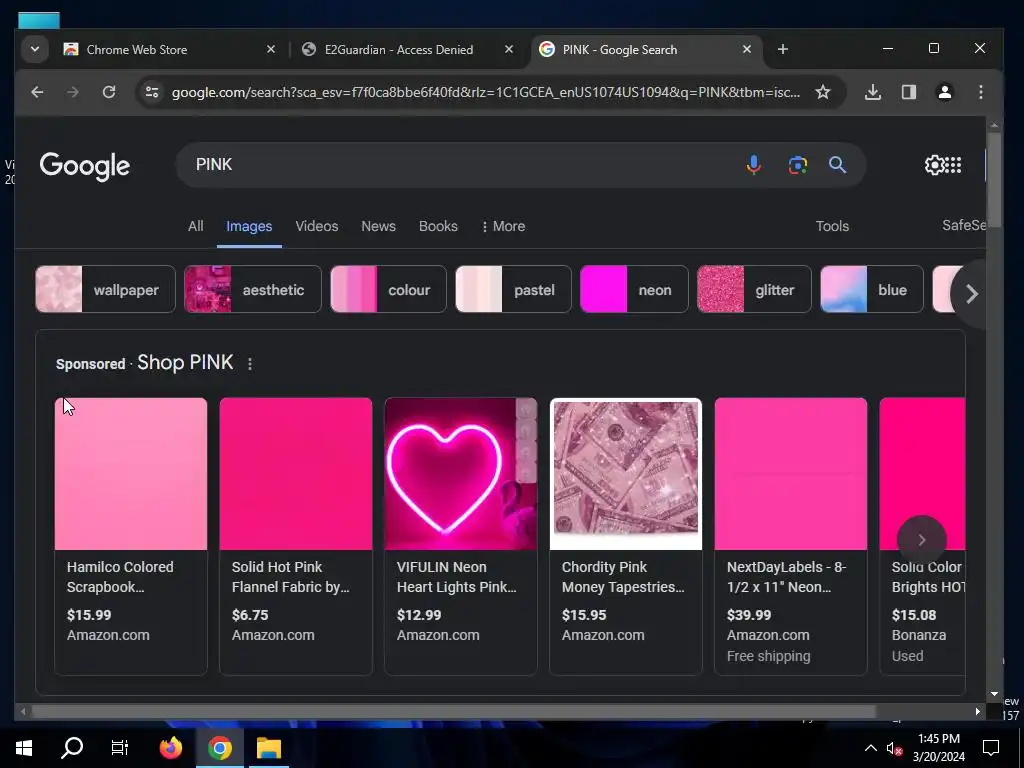Viewport: 1024px width, 768px height.
Task: Filter images by glitter chip
Action: click(x=754, y=289)
